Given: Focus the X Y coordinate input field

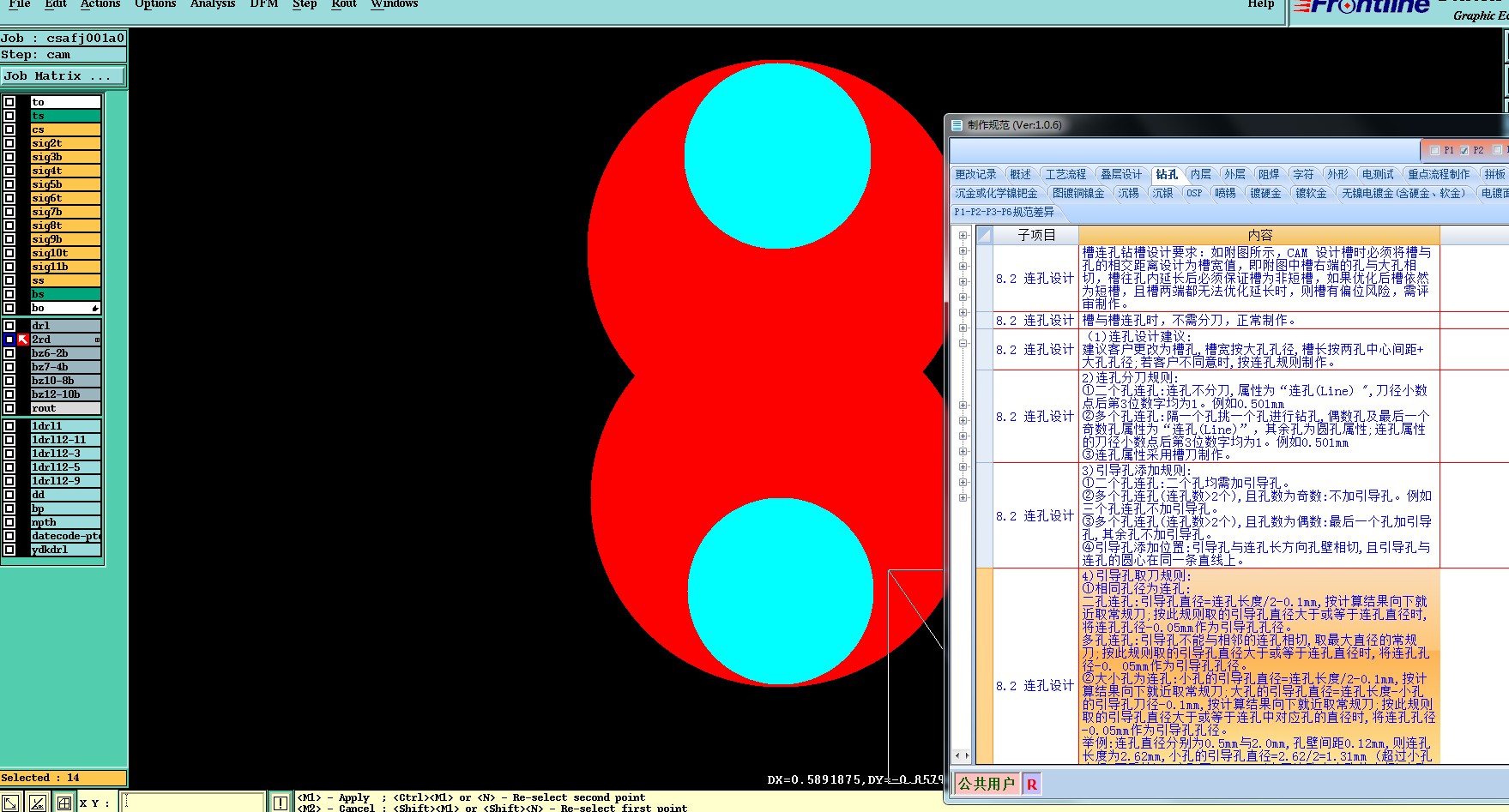Looking at the screenshot, I should [193, 803].
